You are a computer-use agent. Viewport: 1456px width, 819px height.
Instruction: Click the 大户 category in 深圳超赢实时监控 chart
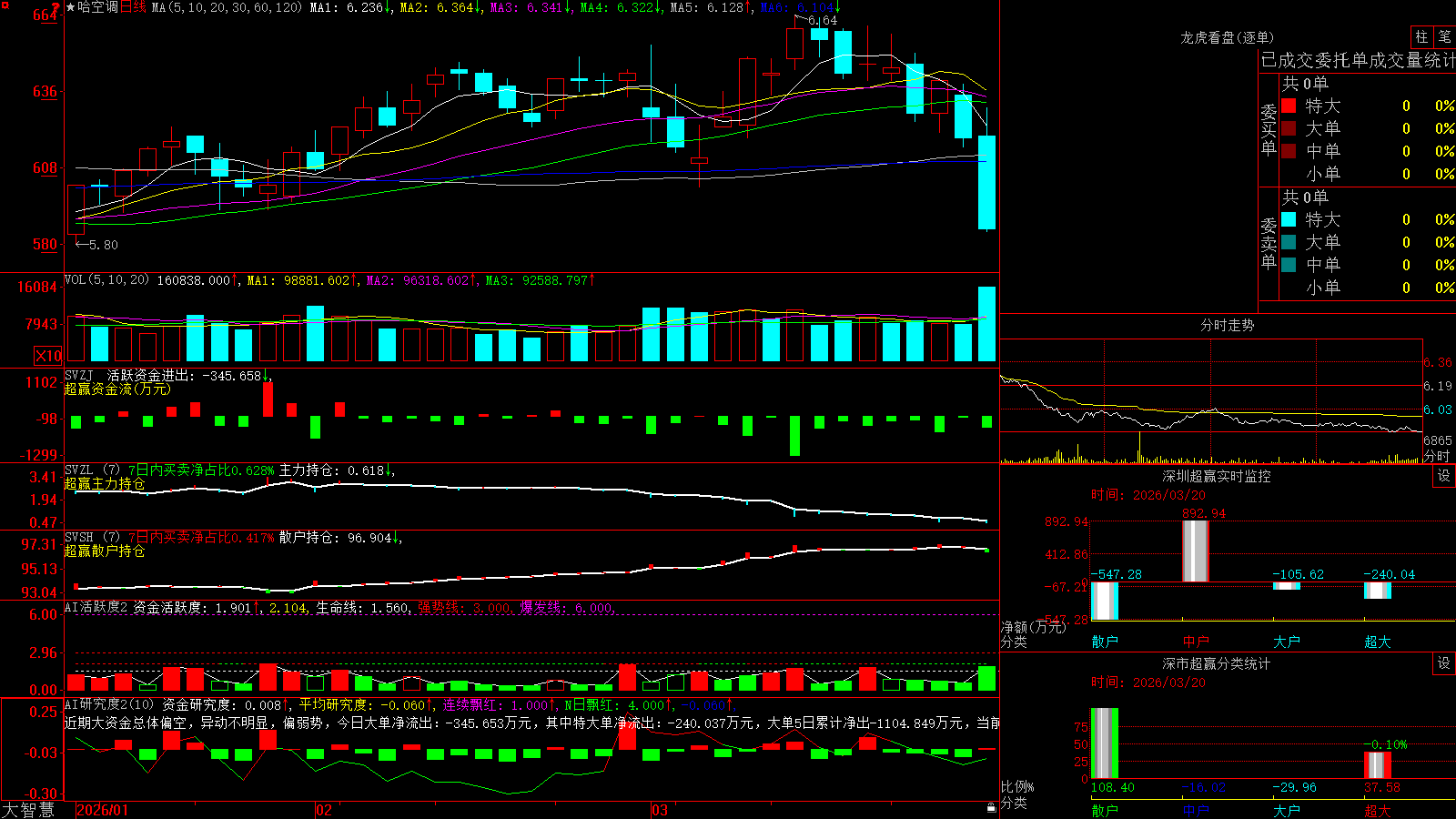coord(1287,642)
